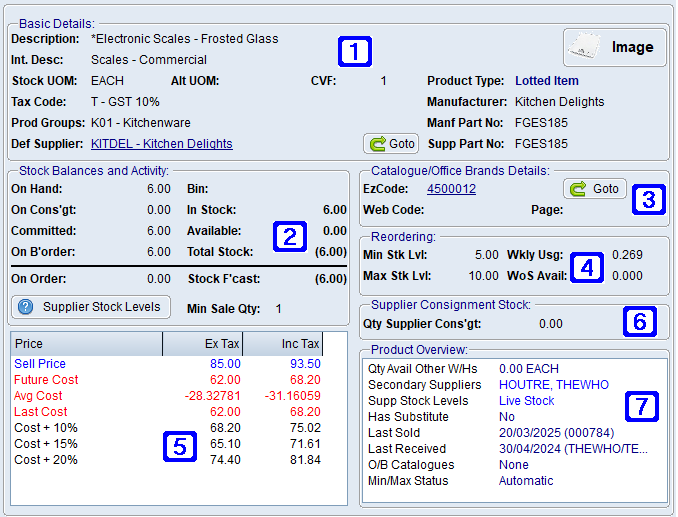Click Goto button beside Def Supplier
The width and height of the screenshot is (678, 517).
[x=391, y=144]
